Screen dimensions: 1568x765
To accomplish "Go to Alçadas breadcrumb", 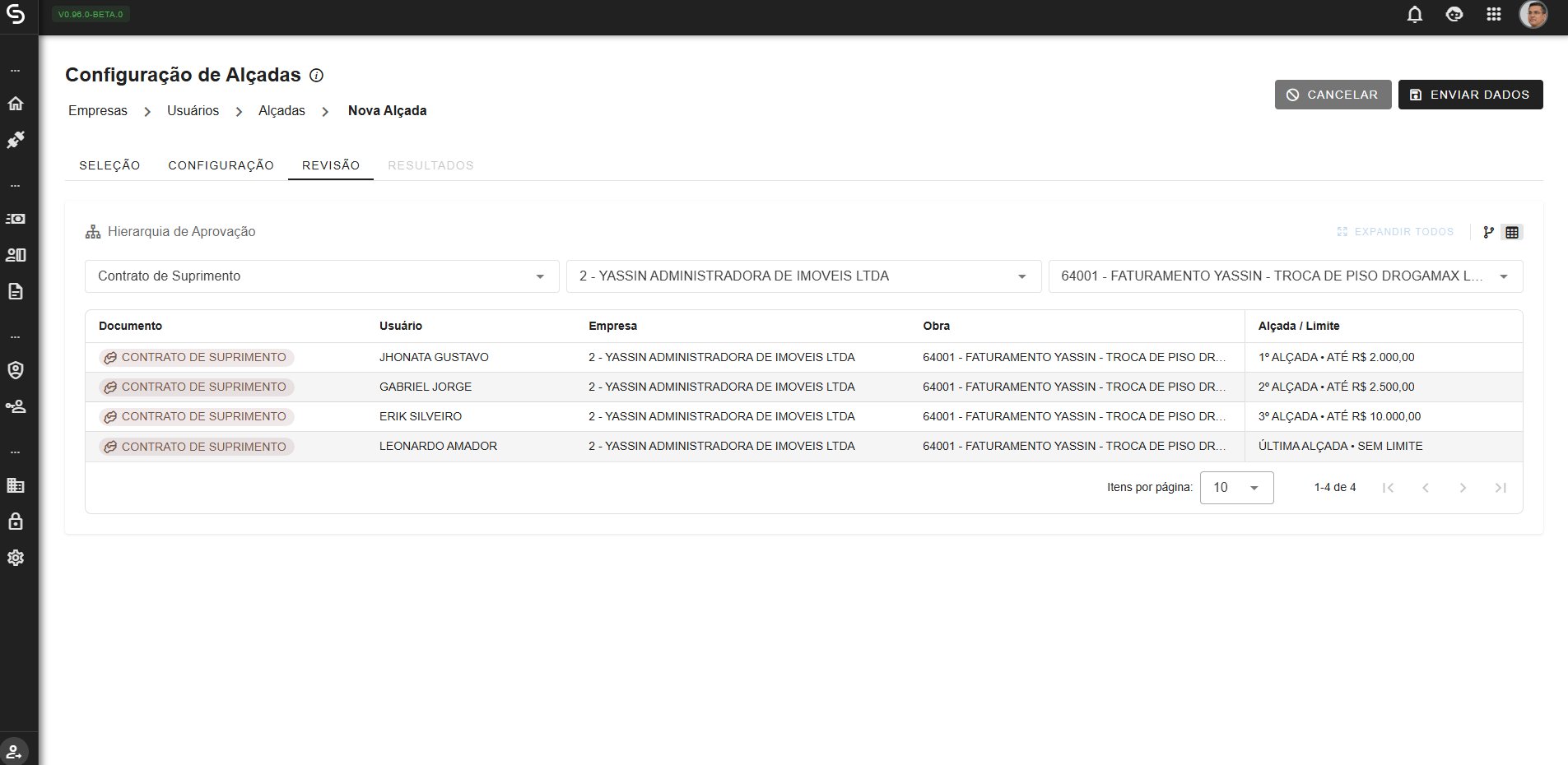I will coord(281,111).
